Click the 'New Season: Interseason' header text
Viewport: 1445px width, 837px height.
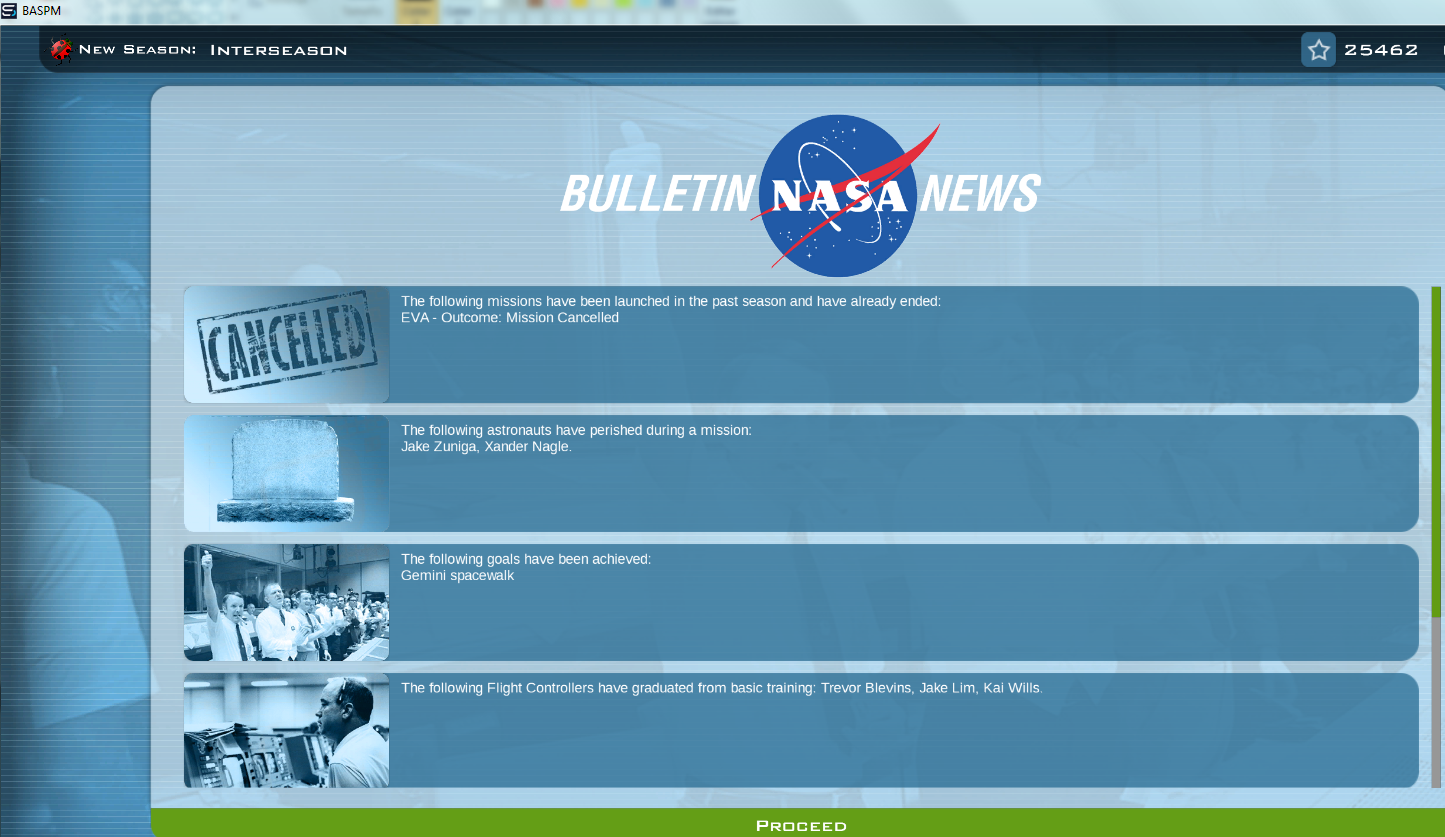coord(213,50)
